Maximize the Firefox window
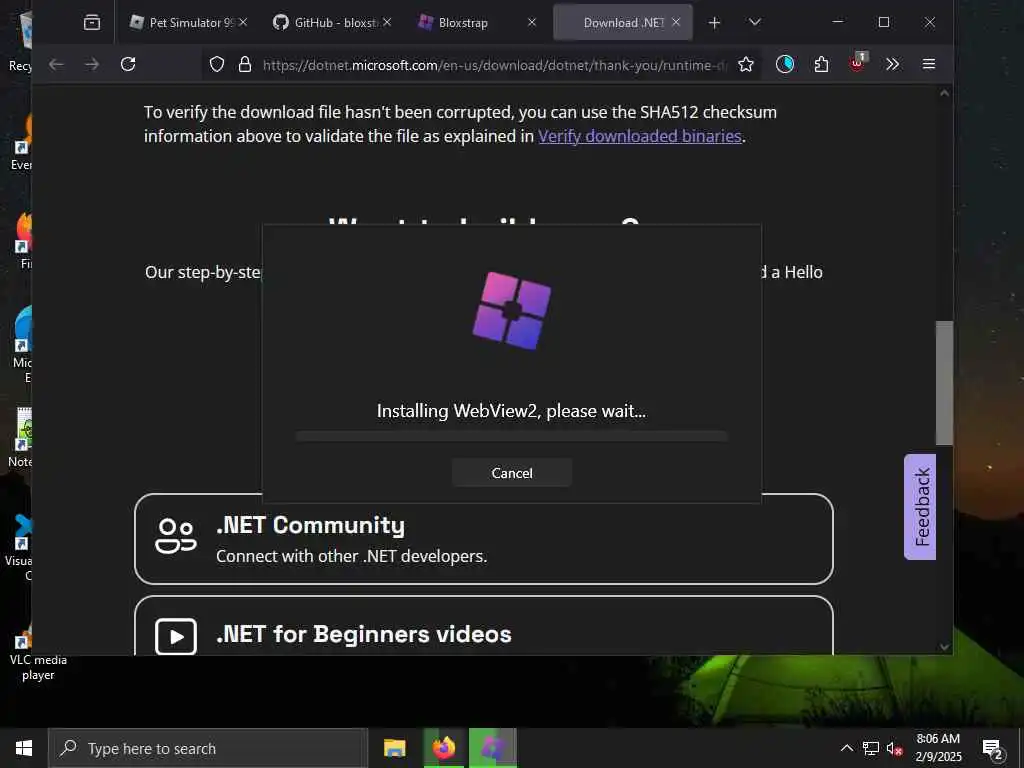The height and width of the screenshot is (768, 1024). (884, 22)
